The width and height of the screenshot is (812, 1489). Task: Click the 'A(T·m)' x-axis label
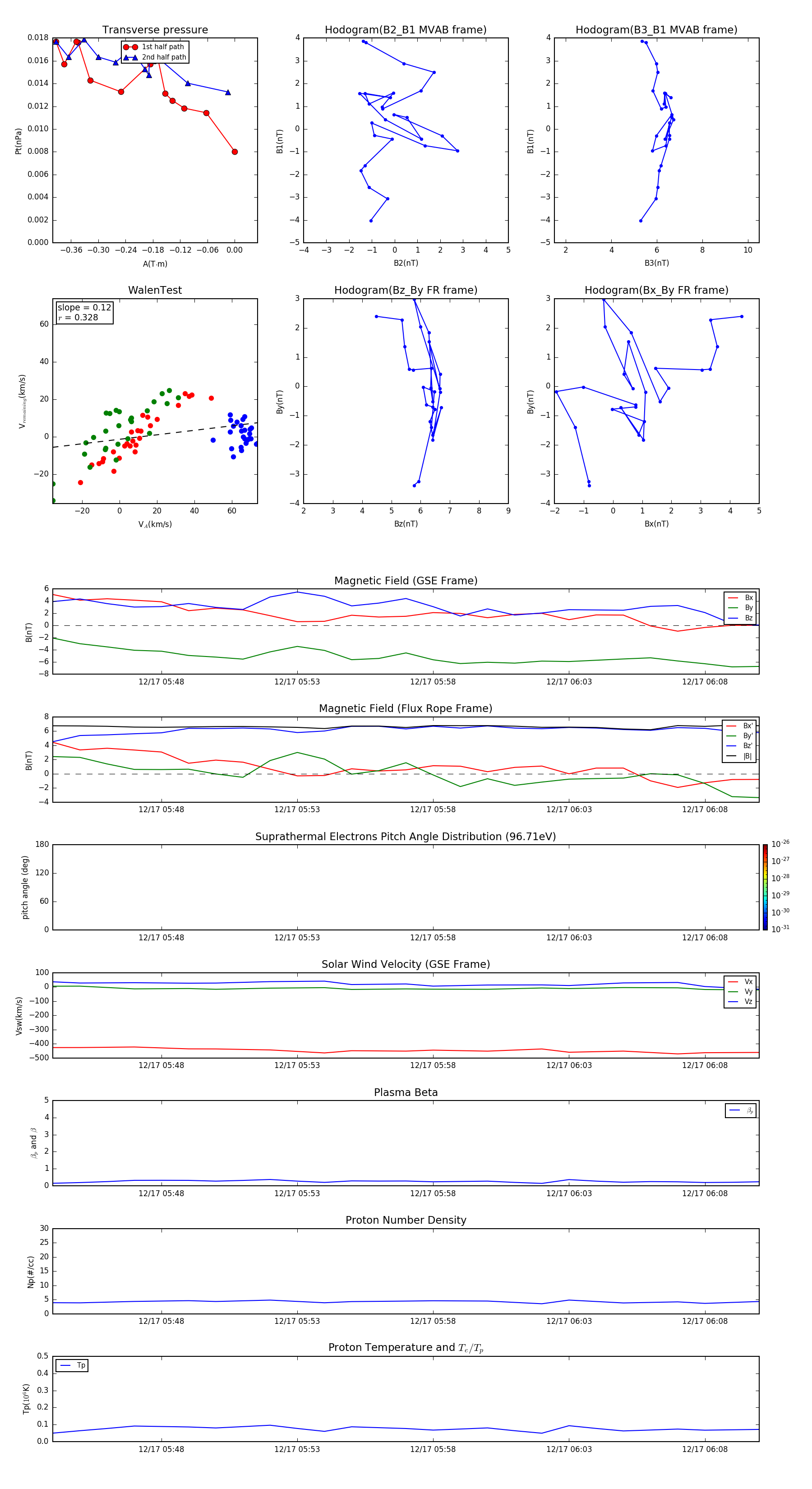point(155,264)
